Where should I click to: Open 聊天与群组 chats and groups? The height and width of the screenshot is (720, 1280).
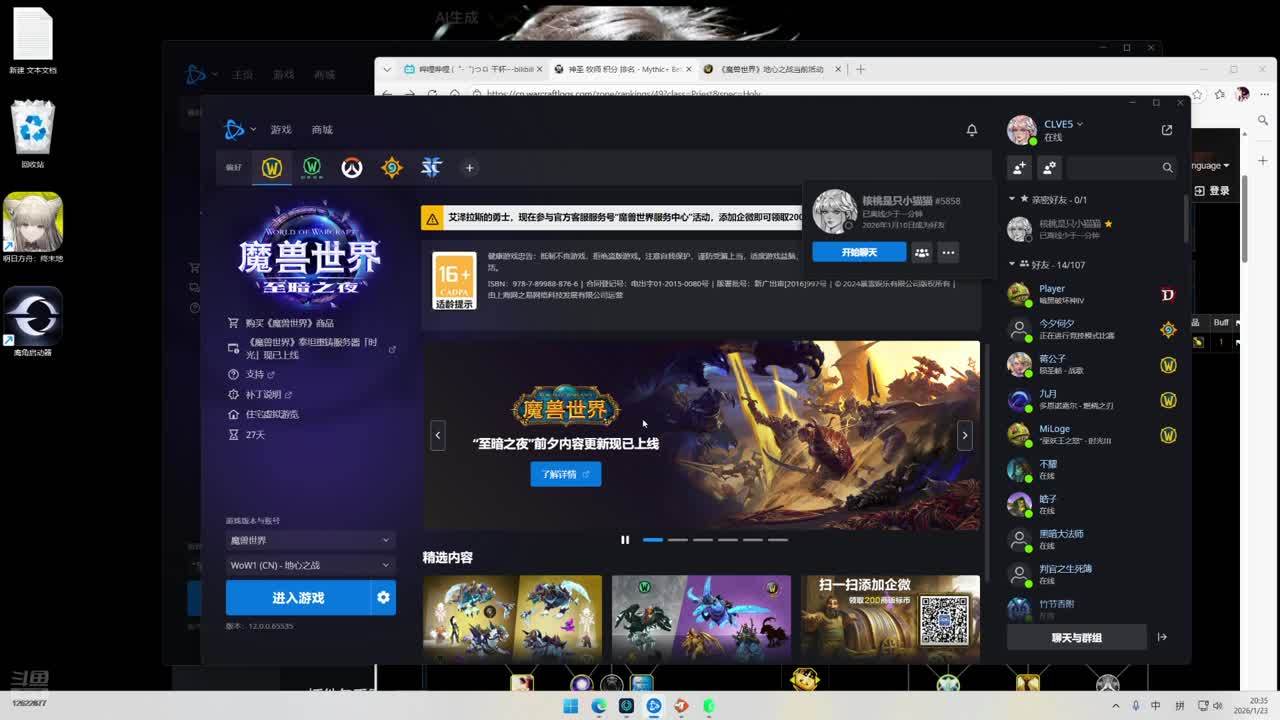(x=1076, y=637)
